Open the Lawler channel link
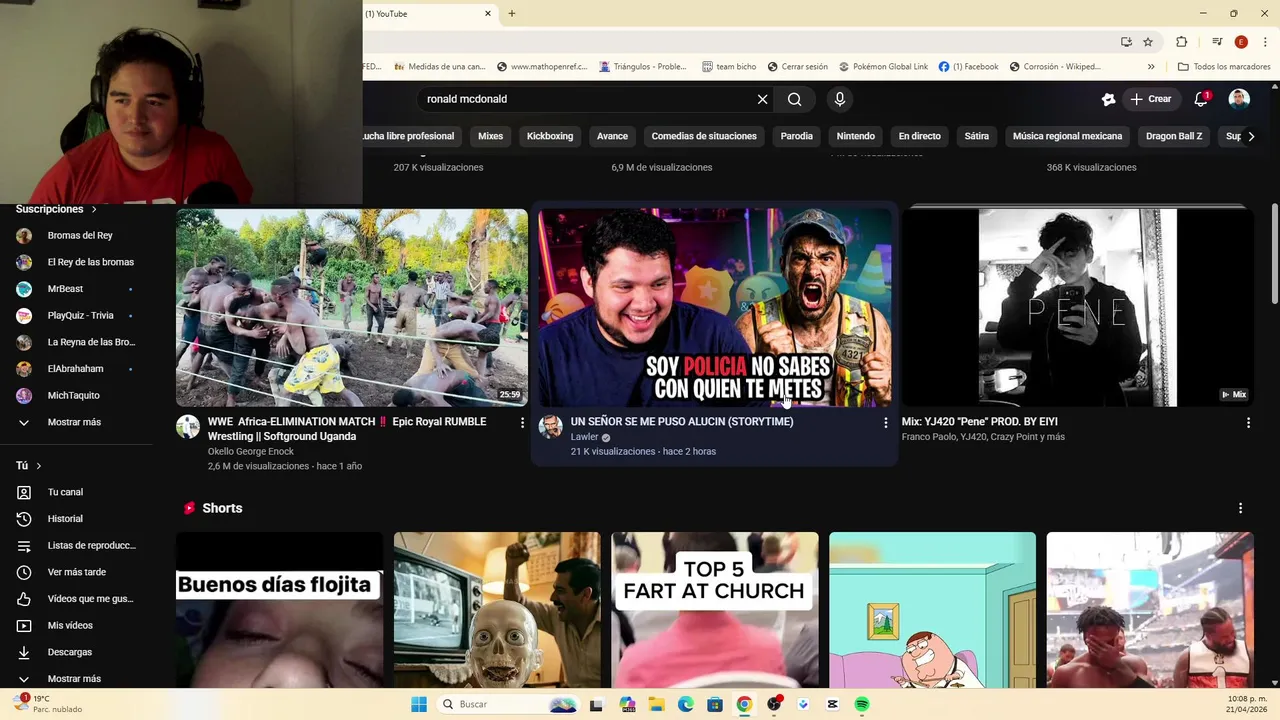The width and height of the screenshot is (1280, 720). 584,437
